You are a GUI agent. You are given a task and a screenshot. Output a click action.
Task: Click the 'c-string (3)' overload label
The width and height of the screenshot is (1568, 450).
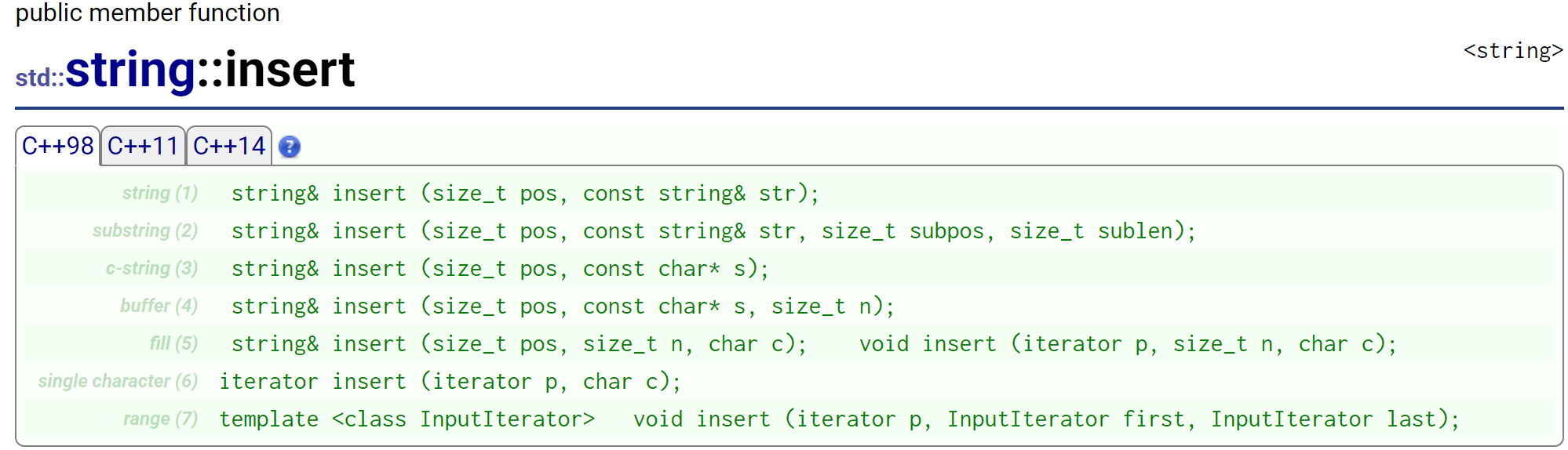tap(151, 268)
